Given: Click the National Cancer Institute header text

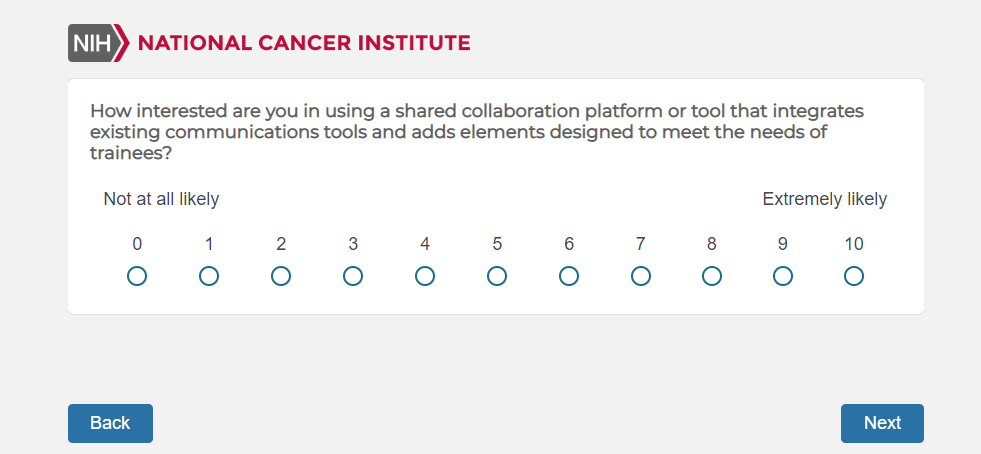Looking at the screenshot, I should 303,43.
